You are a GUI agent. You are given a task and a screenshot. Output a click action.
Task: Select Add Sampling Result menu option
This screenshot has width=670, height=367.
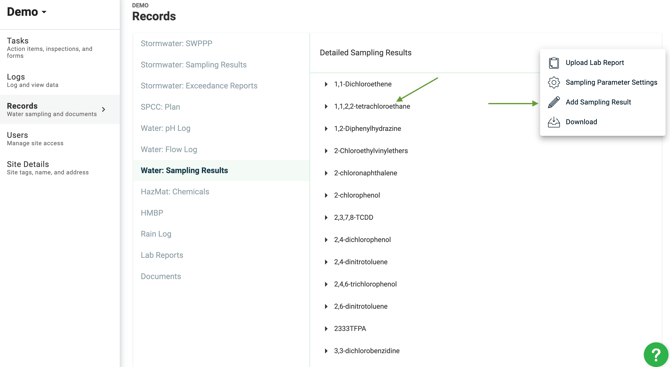598,102
